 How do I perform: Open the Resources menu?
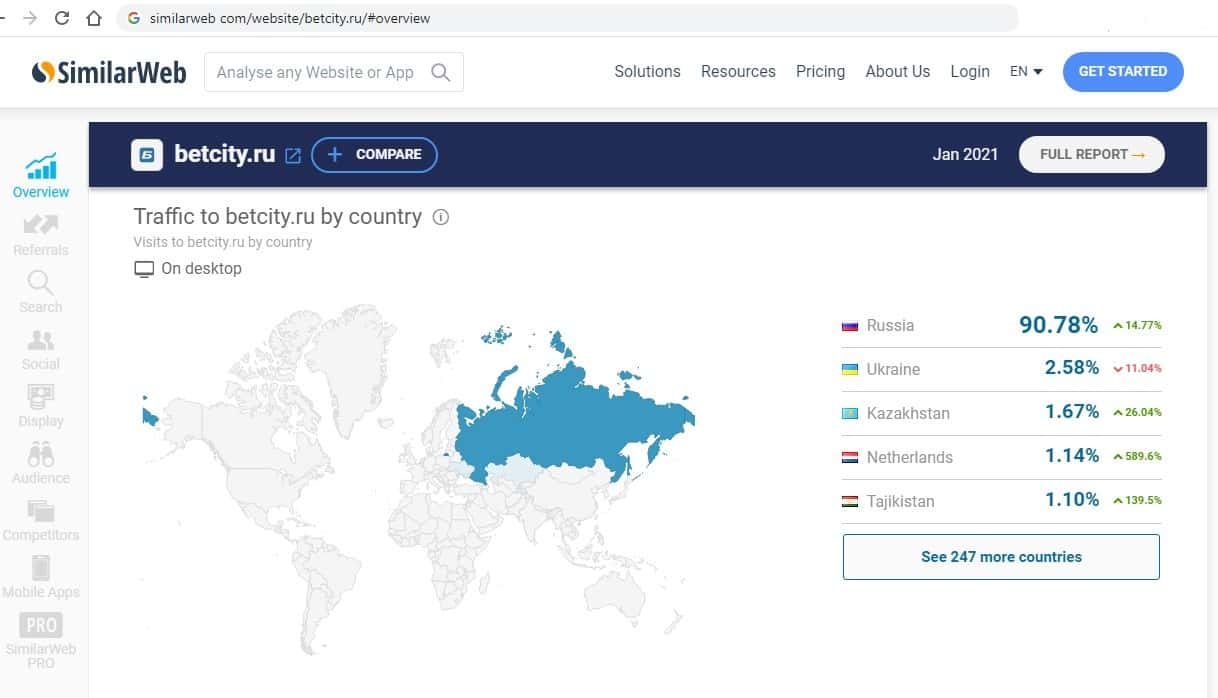coord(738,72)
